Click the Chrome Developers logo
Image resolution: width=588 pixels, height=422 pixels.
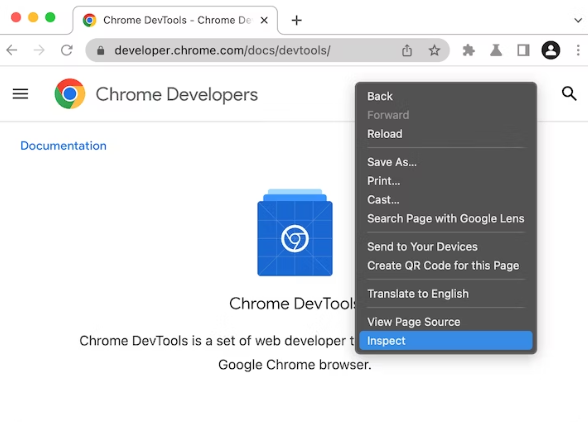(70, 94)
